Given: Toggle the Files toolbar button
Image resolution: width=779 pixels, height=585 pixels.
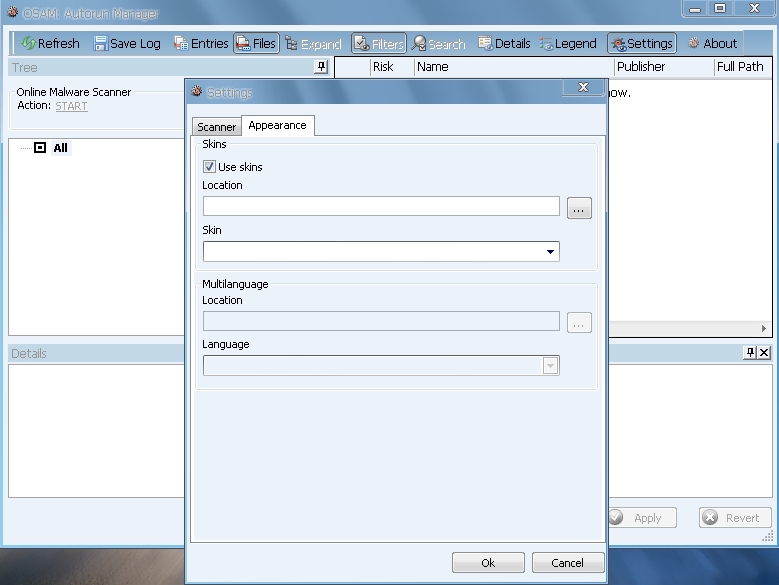Looking at the screenshot, I should (x=256, y=44).
